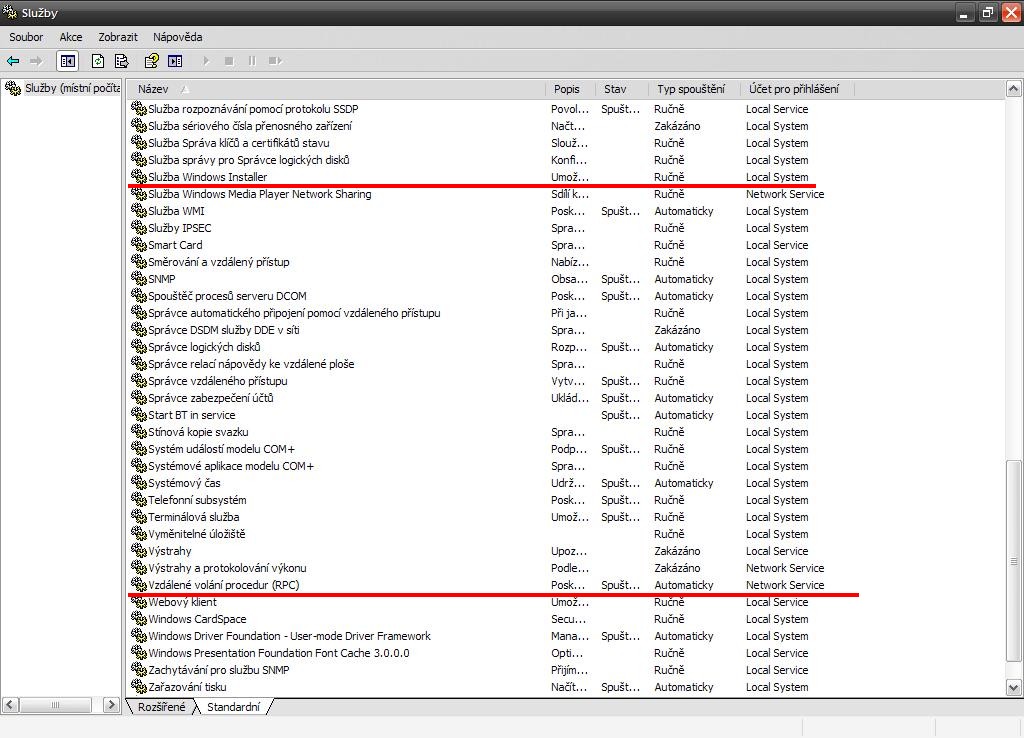This screenshot has height=738, width=1024.
Task: Open the Properties help toolbar icon
Action: 152,61
